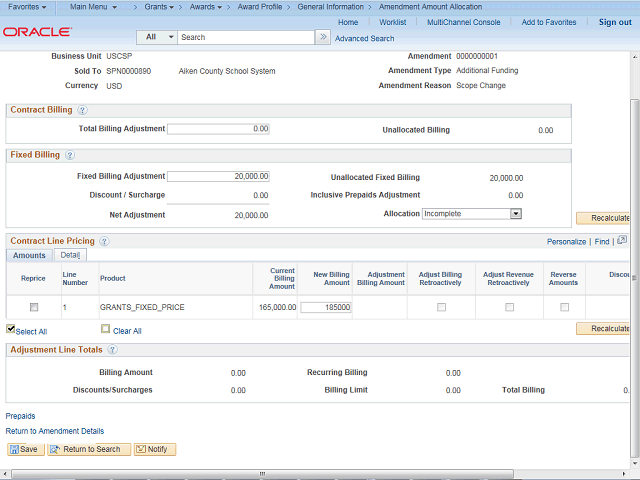
Task: Click the search go arrows button
Action: (322, 37)
